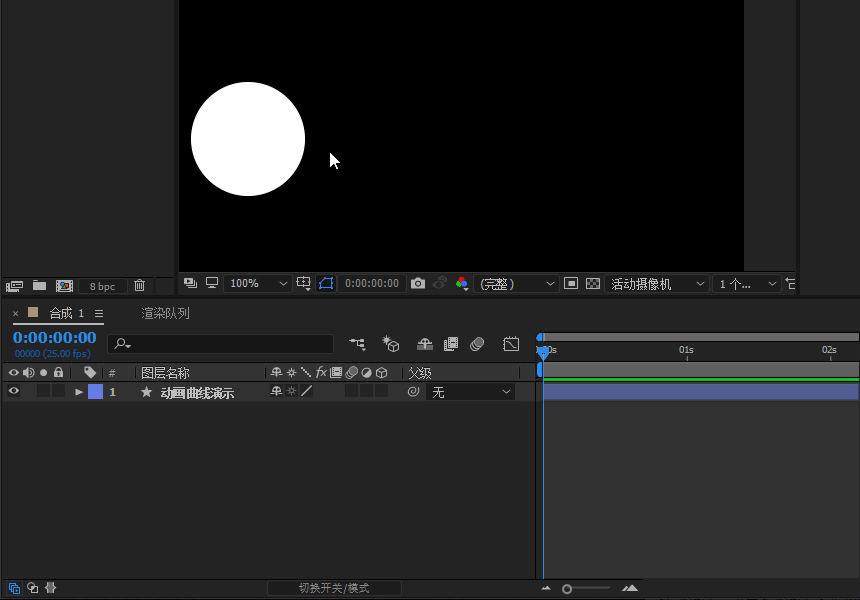Click the frame blending column header icon
Image resolution: width=860 pixels, height=600 pixels.
click(x=336, y=372)
